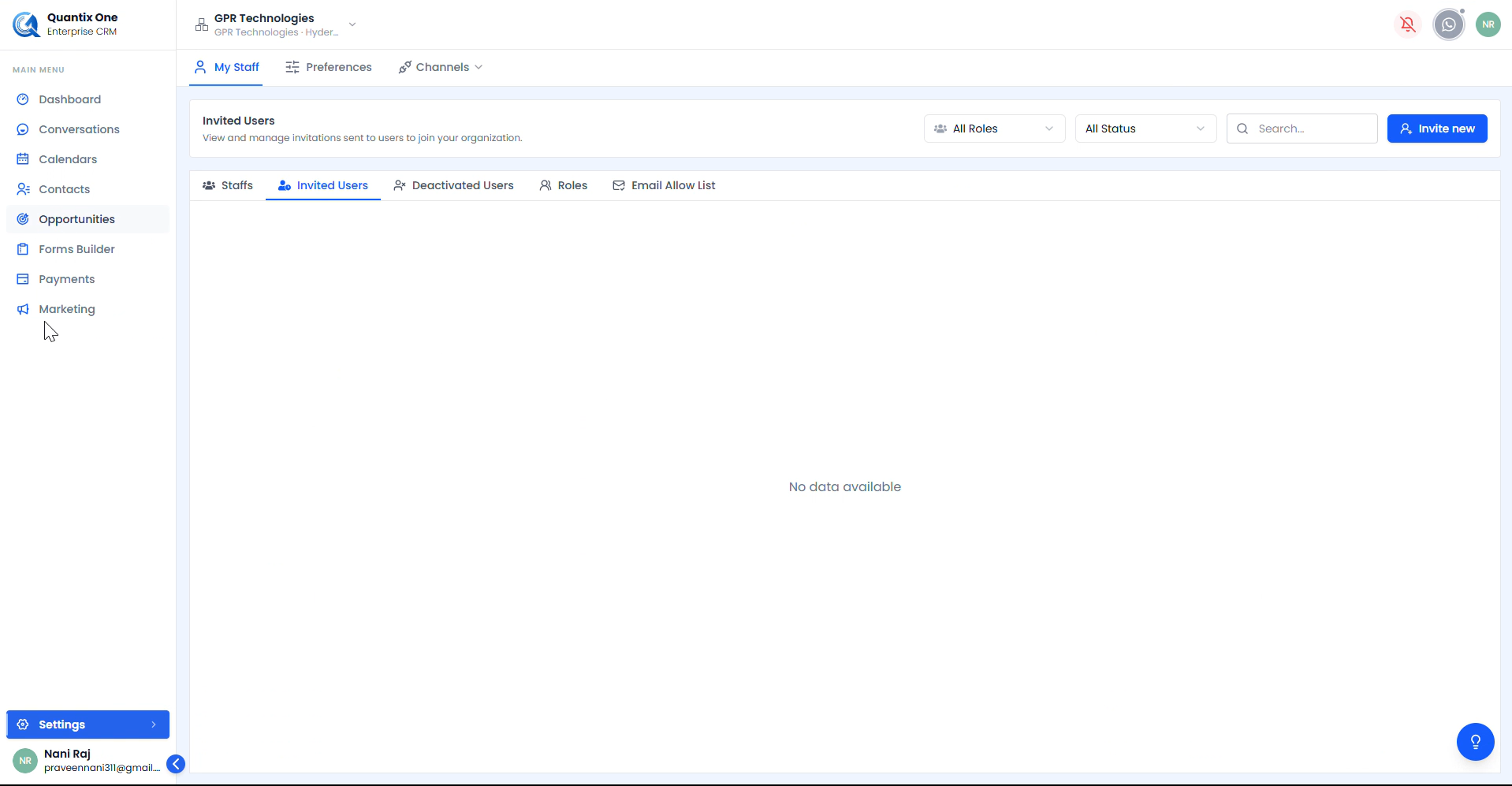This screenshot has height=786, width=1512.
Task: Open the Dashboard icon in sidebar
Action: tap(23, 99)
